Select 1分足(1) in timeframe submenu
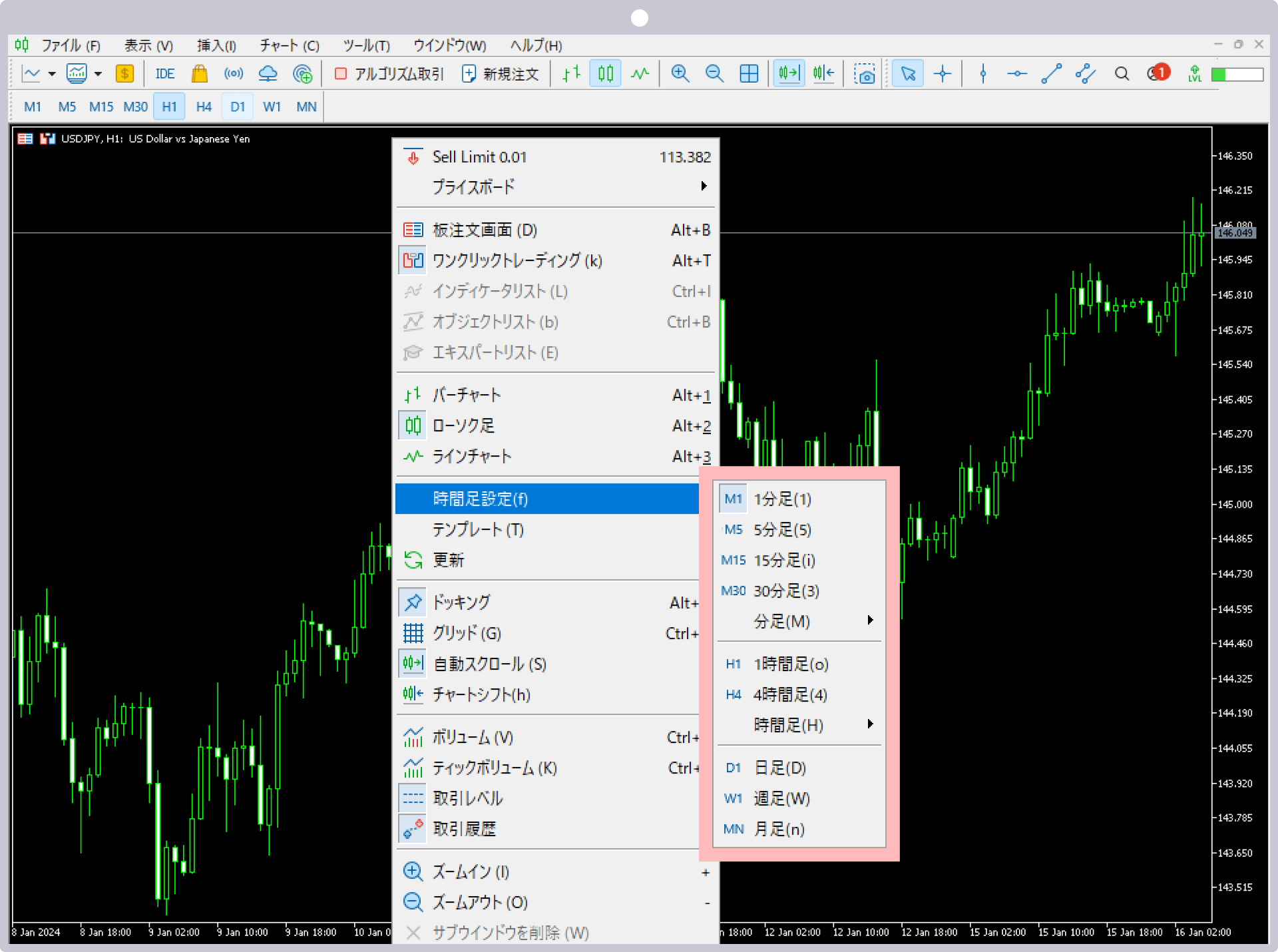Viewport: 1278px width, 952px height. (799, 499)
